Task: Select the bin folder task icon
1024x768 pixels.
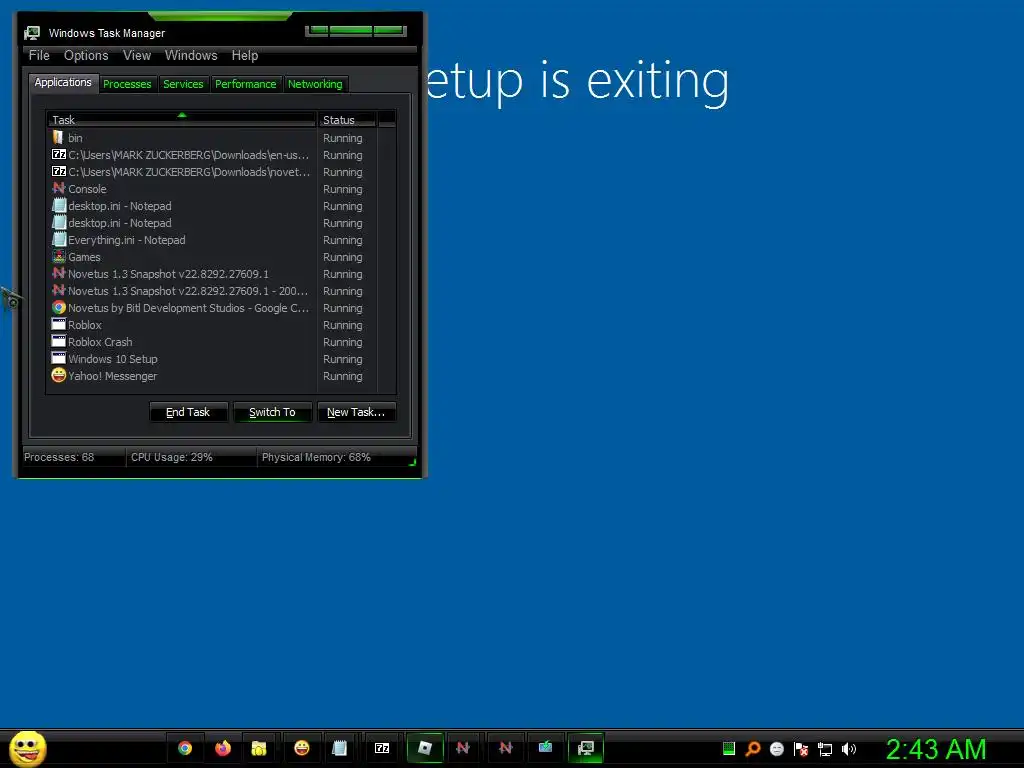Action: 58,138
